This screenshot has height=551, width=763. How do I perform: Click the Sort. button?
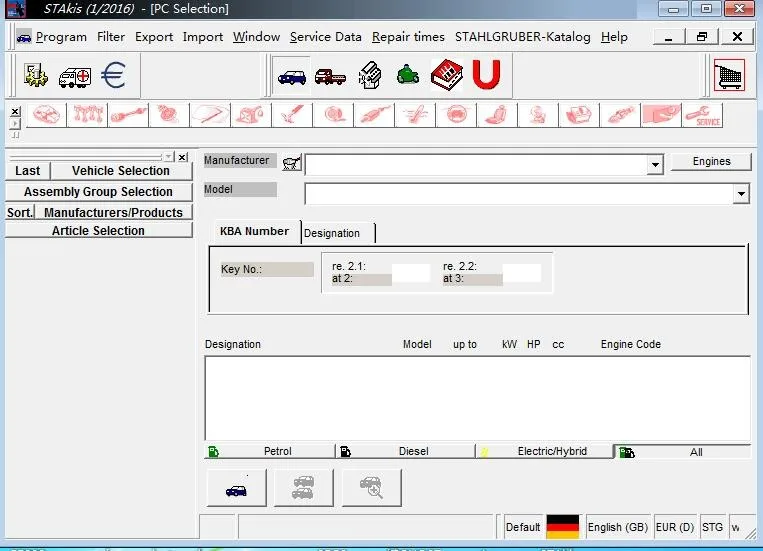point(20,213)
